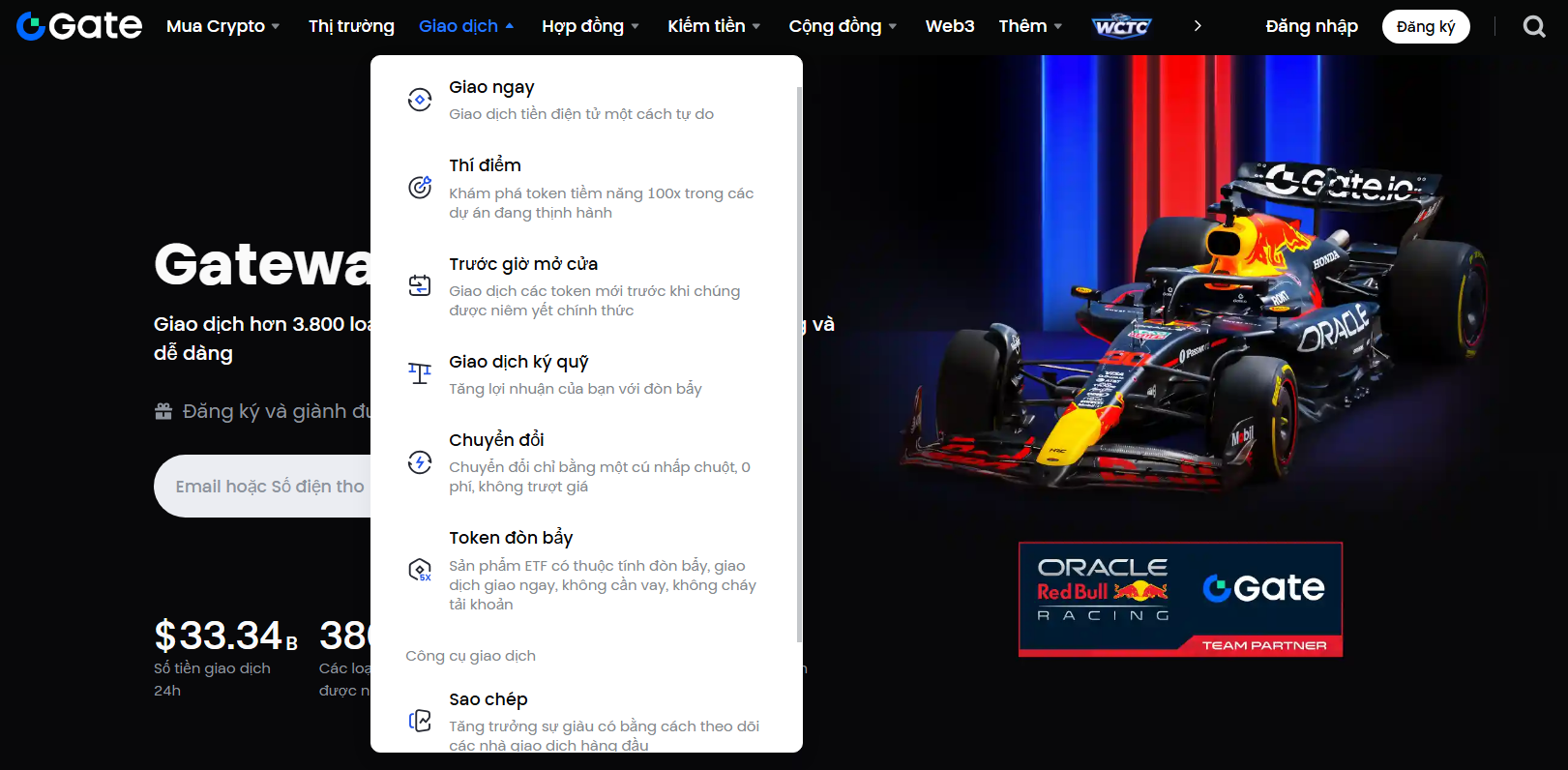
Task: Expand the Hợp đồng dropdown menu
Action: (590, 26)
